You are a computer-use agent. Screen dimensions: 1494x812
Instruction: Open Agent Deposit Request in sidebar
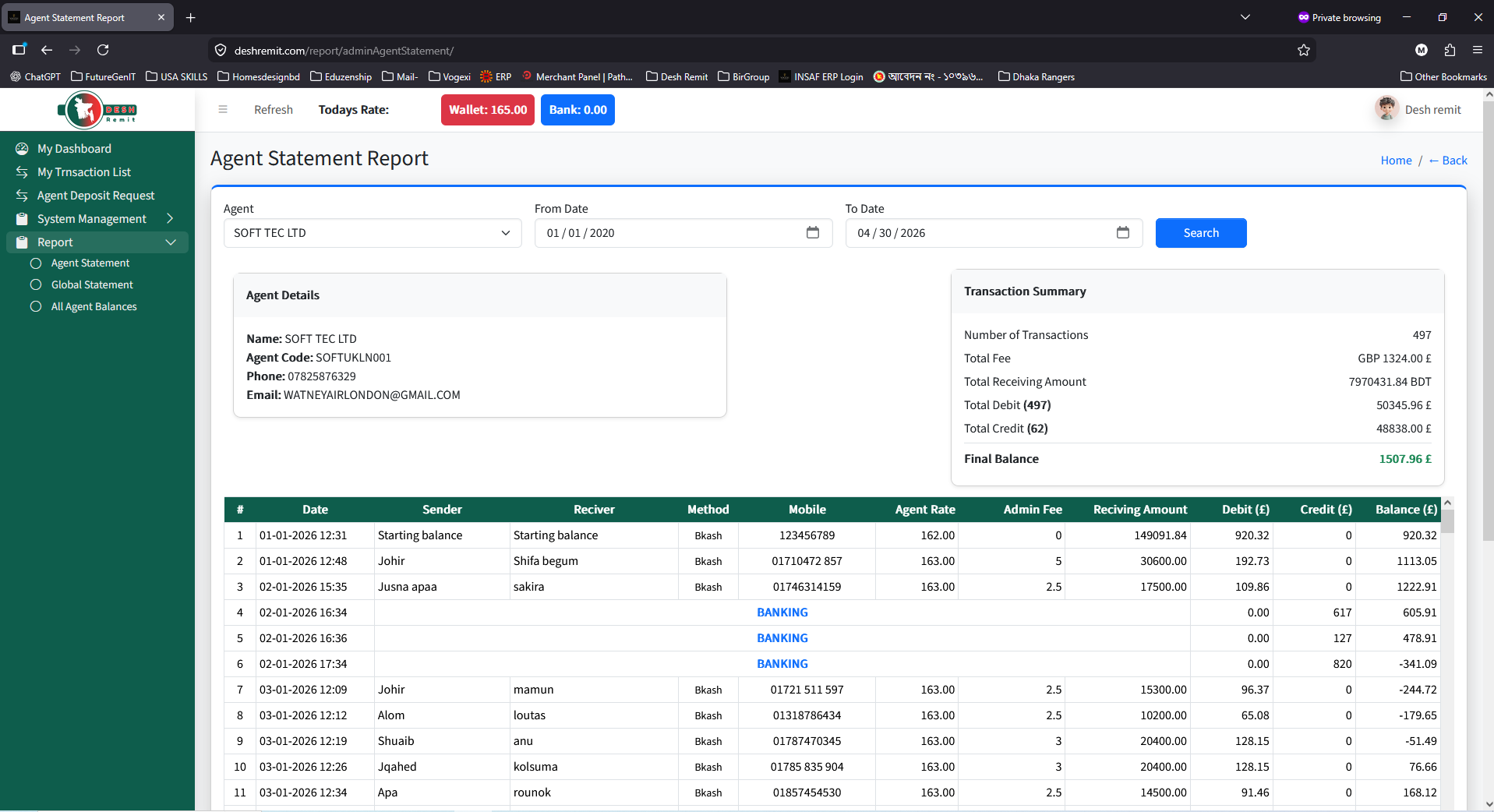click(x=96, y=196)
